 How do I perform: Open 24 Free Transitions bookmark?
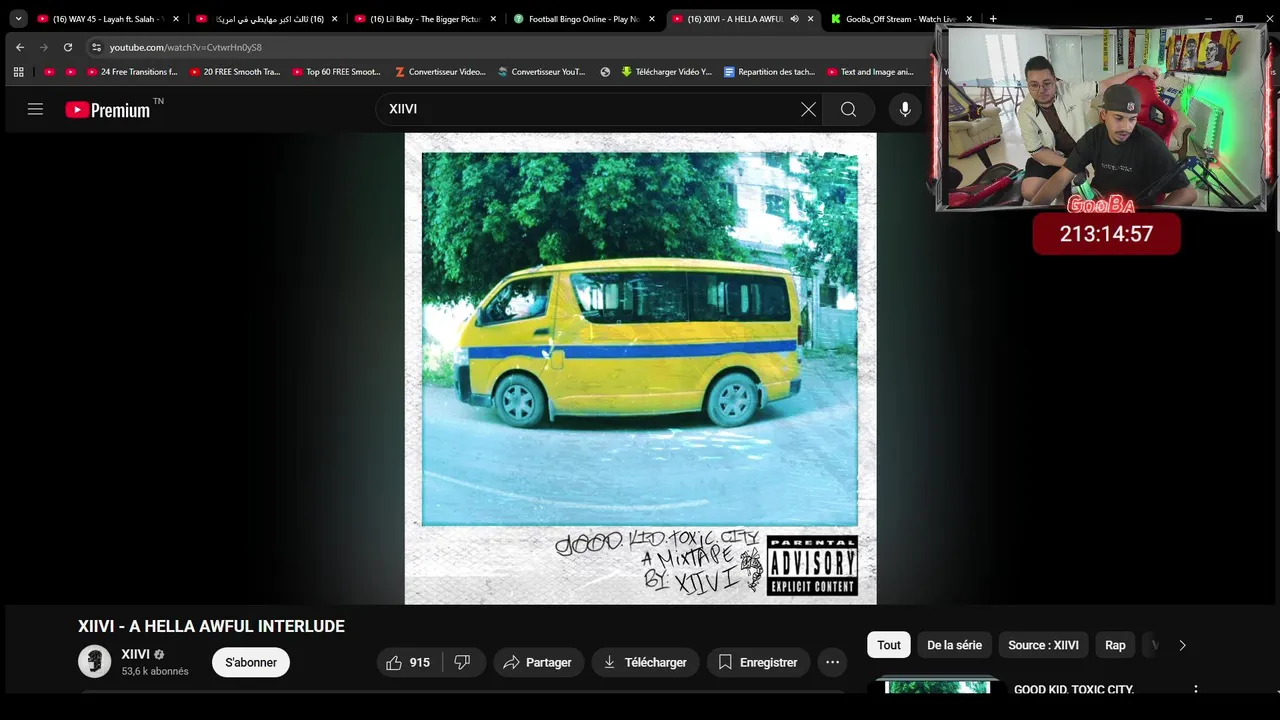click(x=131, y=72)
